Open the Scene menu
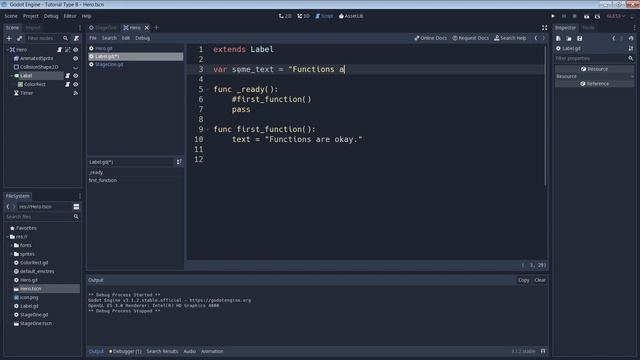The height and width of the screenshot is (360, 640). tap(11, 16)
